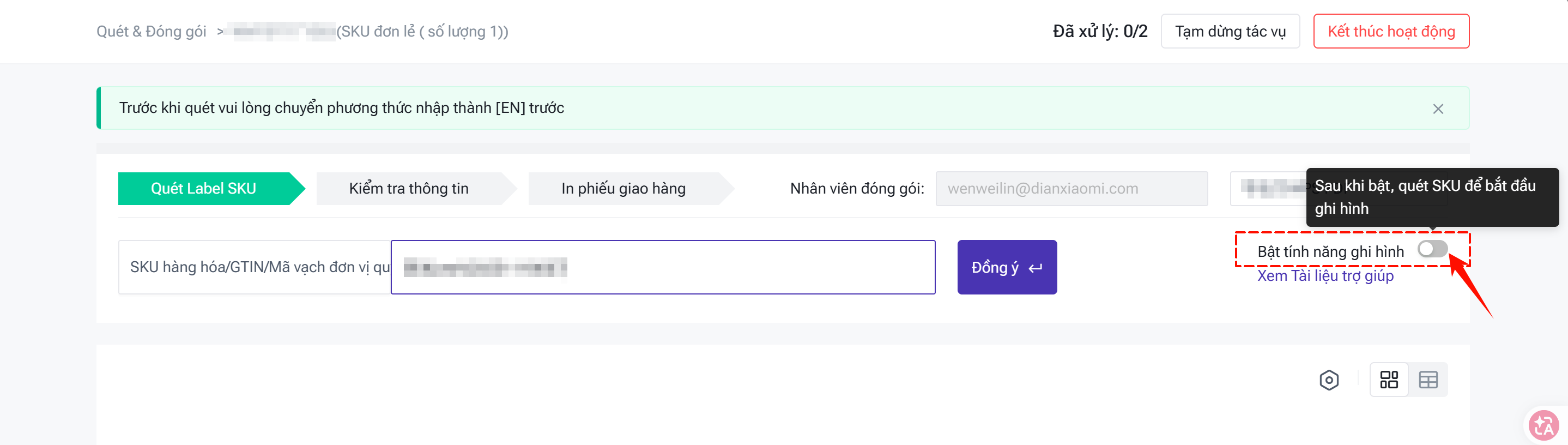Switch to grid card view
This screenshot has height=445, width=1568.
[1389, 380]
